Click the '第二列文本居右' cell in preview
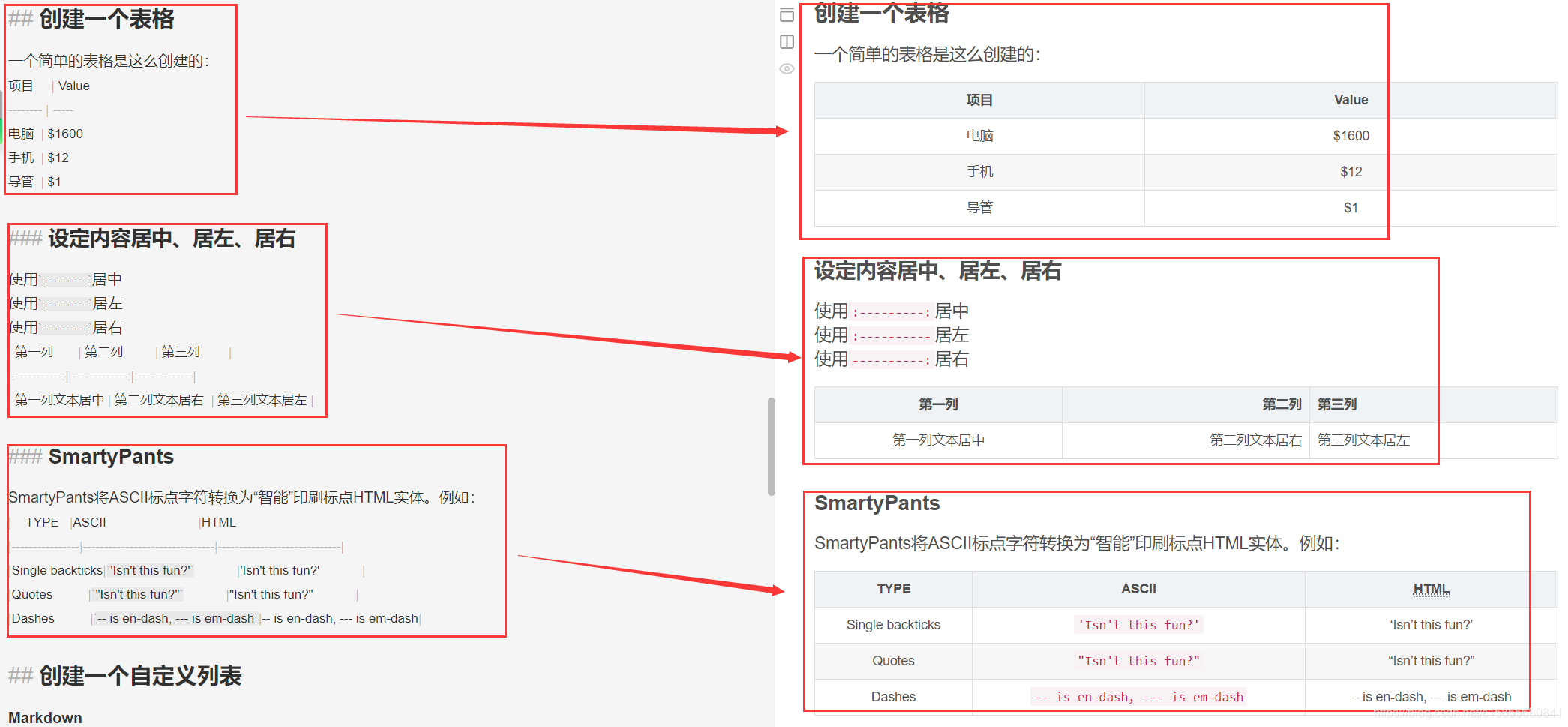This screenshot has height=727, width=1568. click(x=1186, y=440)
